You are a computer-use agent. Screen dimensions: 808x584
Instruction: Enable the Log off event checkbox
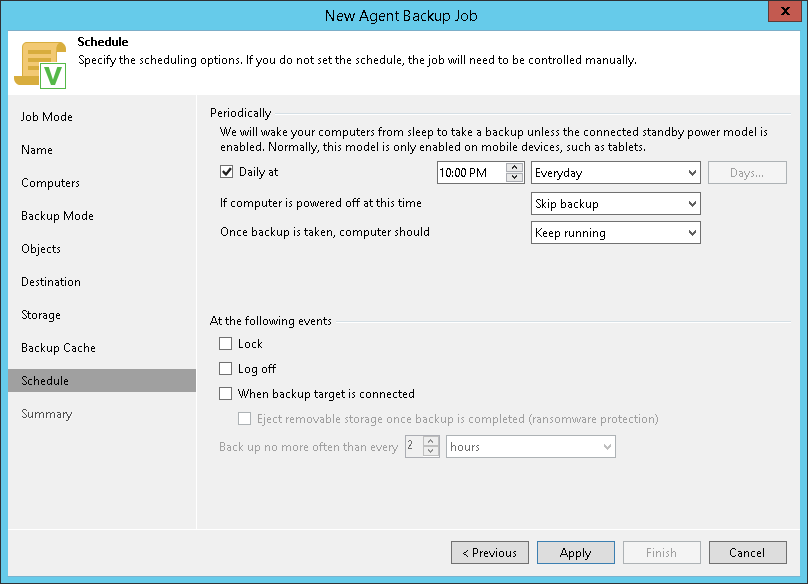click(226, 369)
